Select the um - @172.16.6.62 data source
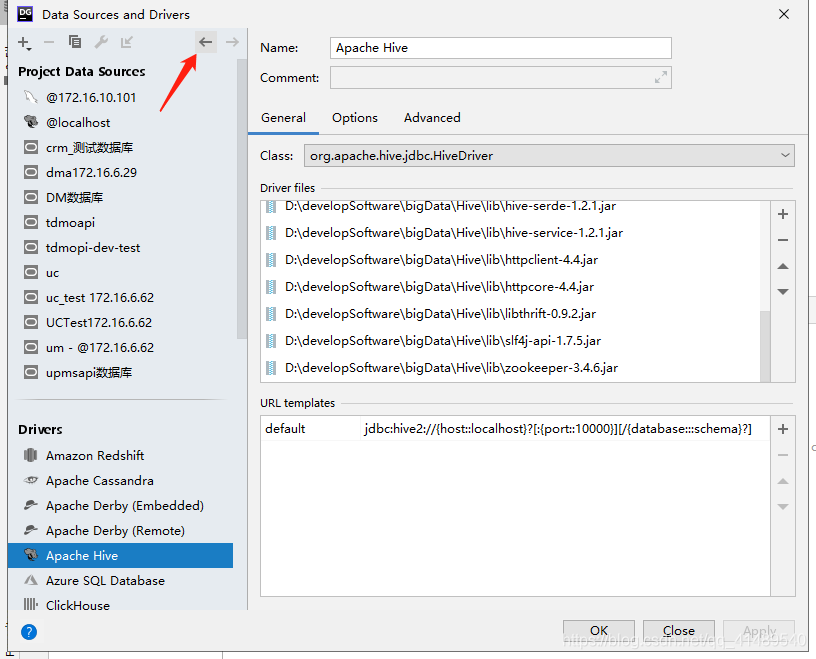This screenshot has width=816, height=659. point(122,347)
